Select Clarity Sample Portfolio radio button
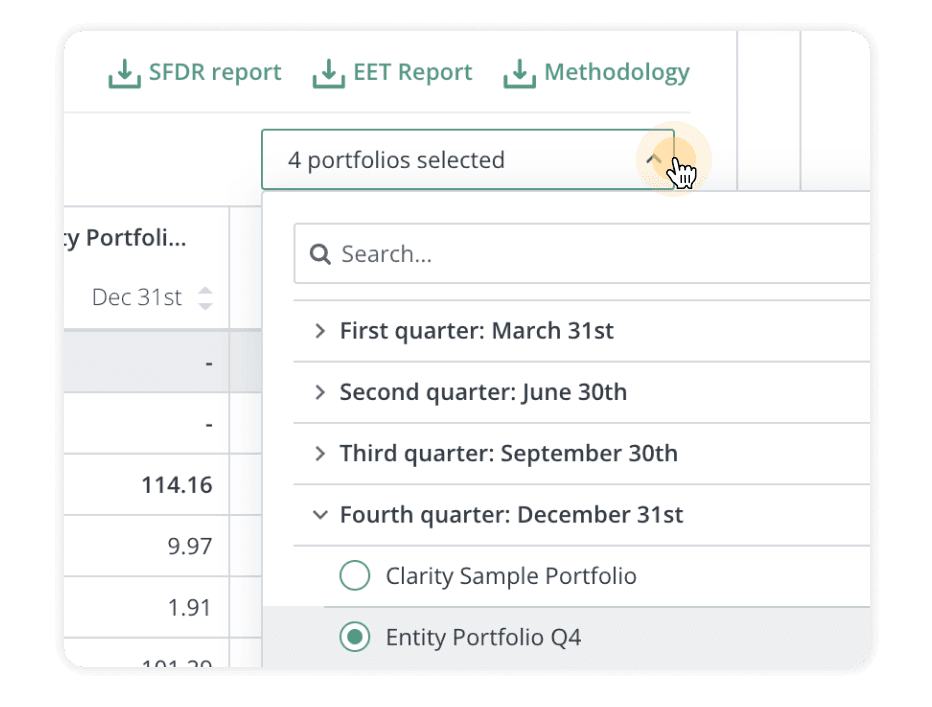Viewport: 932px width, 707px height. [355, 576]
